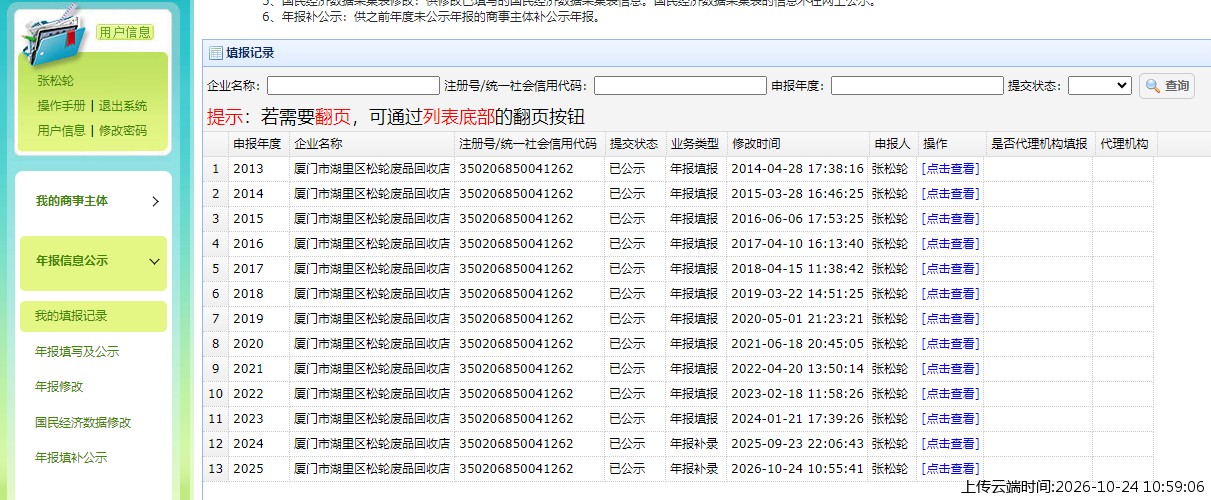Screen dimensions: 1211x500
Task: Focus the 申报年度 input field
Action: pos(917,86)
